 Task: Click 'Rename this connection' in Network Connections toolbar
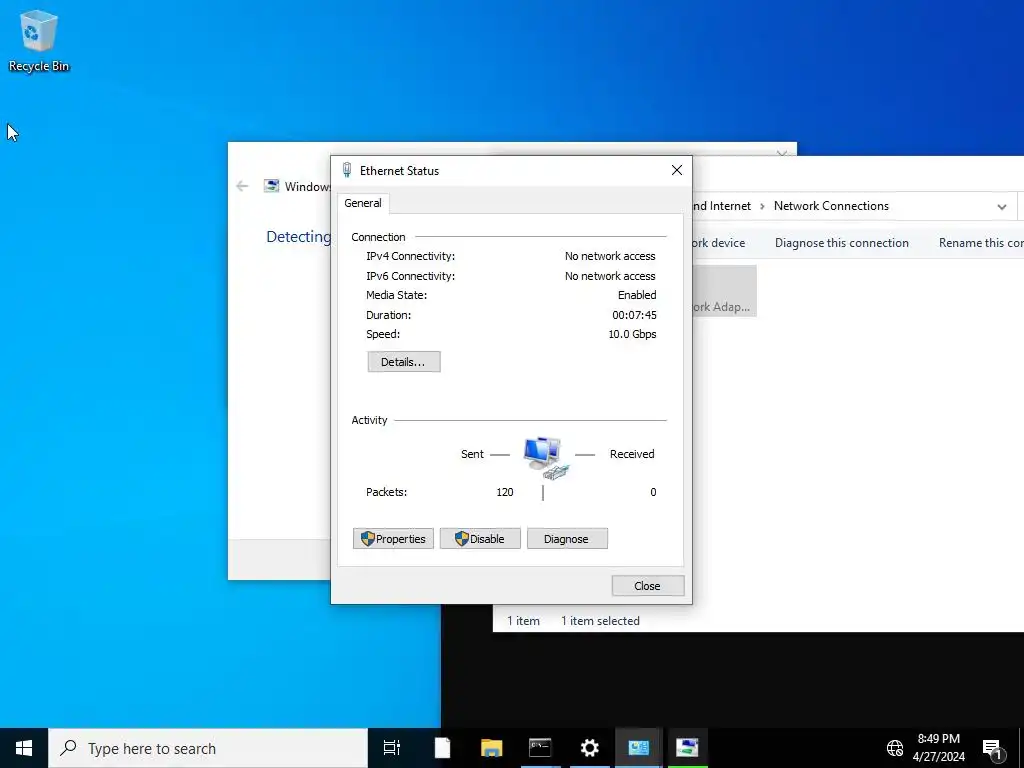[x=981, y=243]
